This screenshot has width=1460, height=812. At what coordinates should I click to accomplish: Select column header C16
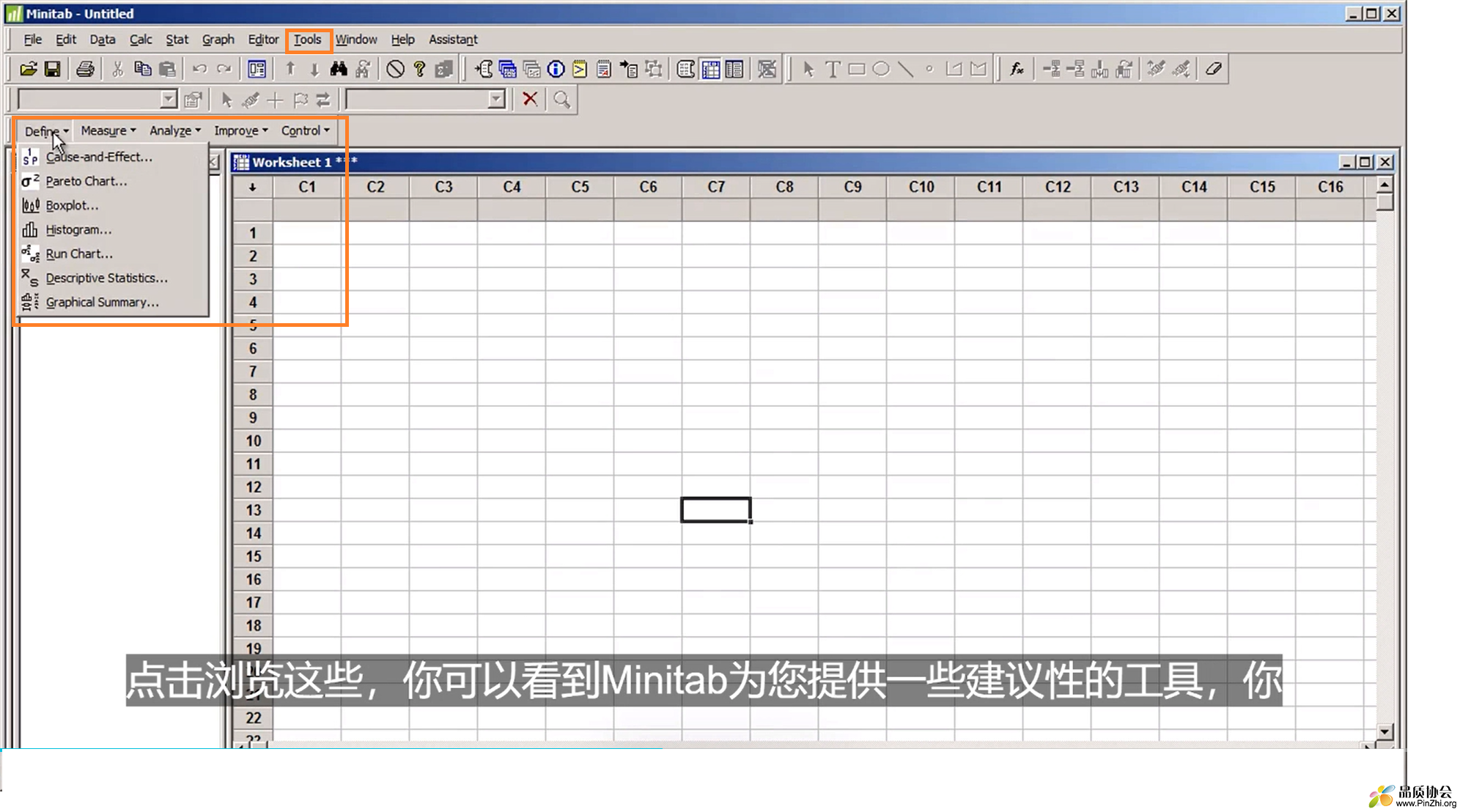(1330, 187)
